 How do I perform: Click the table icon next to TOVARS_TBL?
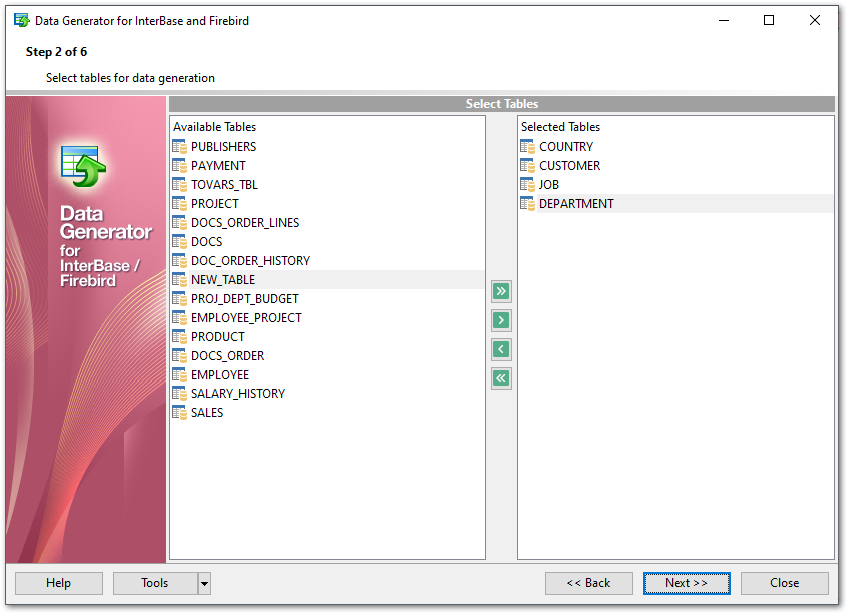(x=179, y=184)
